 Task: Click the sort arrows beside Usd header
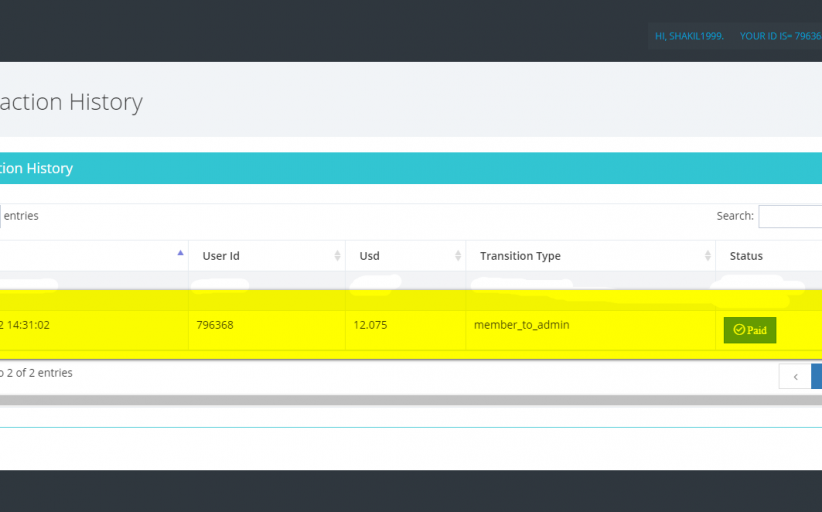tap(457, 256)
